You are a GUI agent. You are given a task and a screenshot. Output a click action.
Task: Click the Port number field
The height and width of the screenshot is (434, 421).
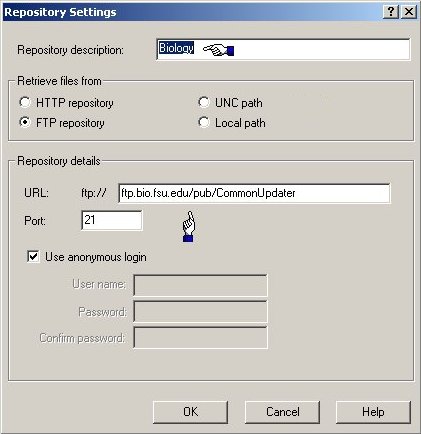(x=112, y=220)
